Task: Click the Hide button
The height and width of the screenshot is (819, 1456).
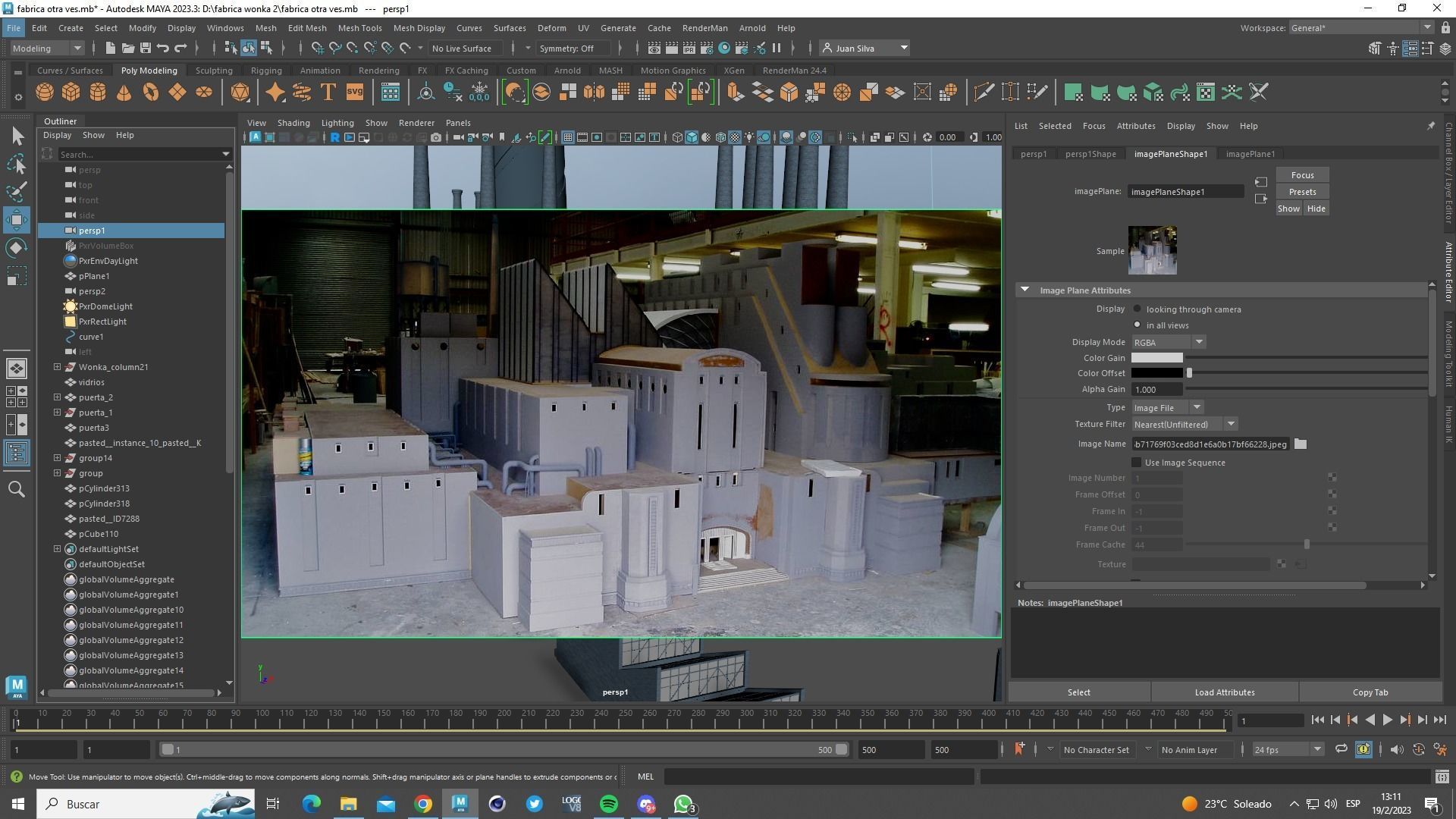Action: point(1316,209)
